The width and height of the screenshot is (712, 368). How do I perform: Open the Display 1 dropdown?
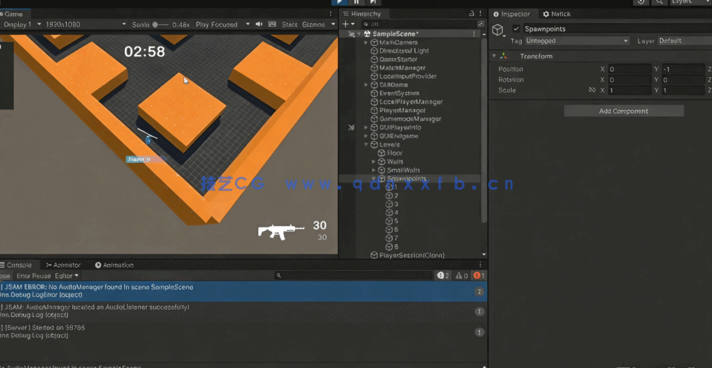22,25
